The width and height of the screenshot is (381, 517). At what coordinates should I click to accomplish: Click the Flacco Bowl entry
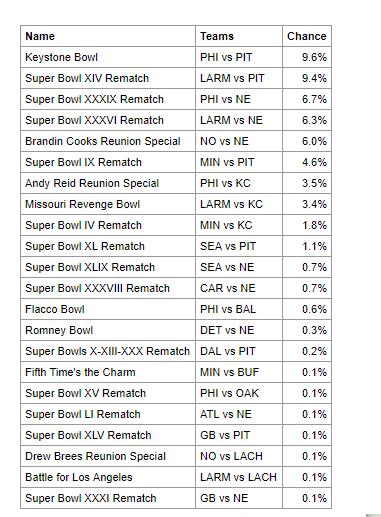click(x=55, y=309)
